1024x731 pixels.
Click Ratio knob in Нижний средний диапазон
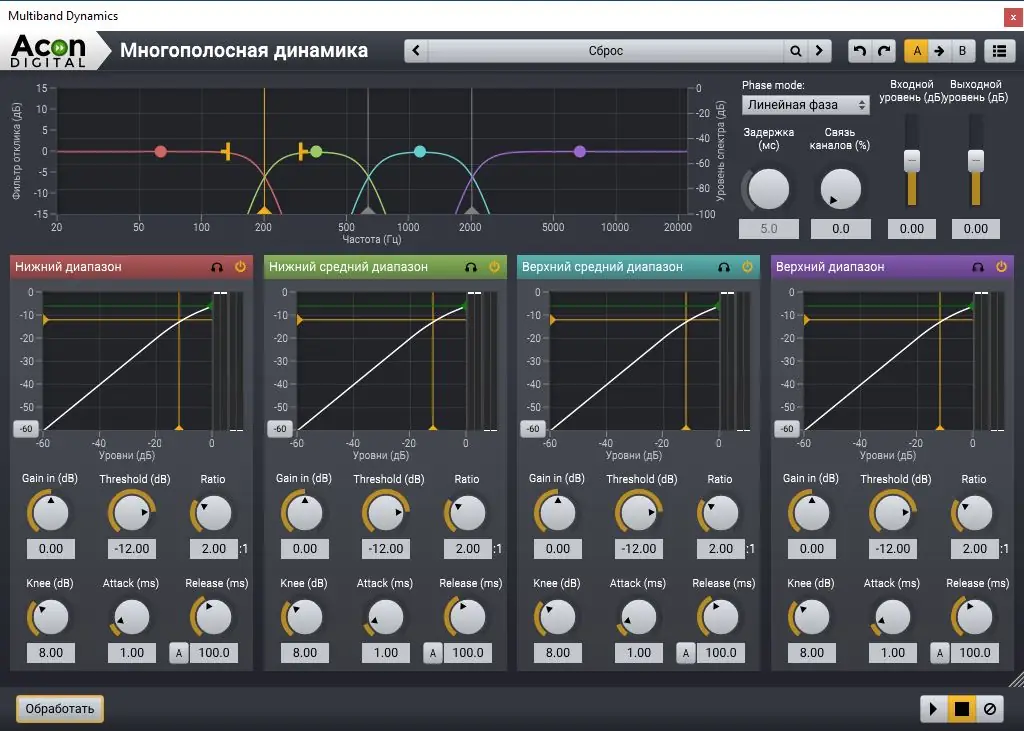pos(467,513)
